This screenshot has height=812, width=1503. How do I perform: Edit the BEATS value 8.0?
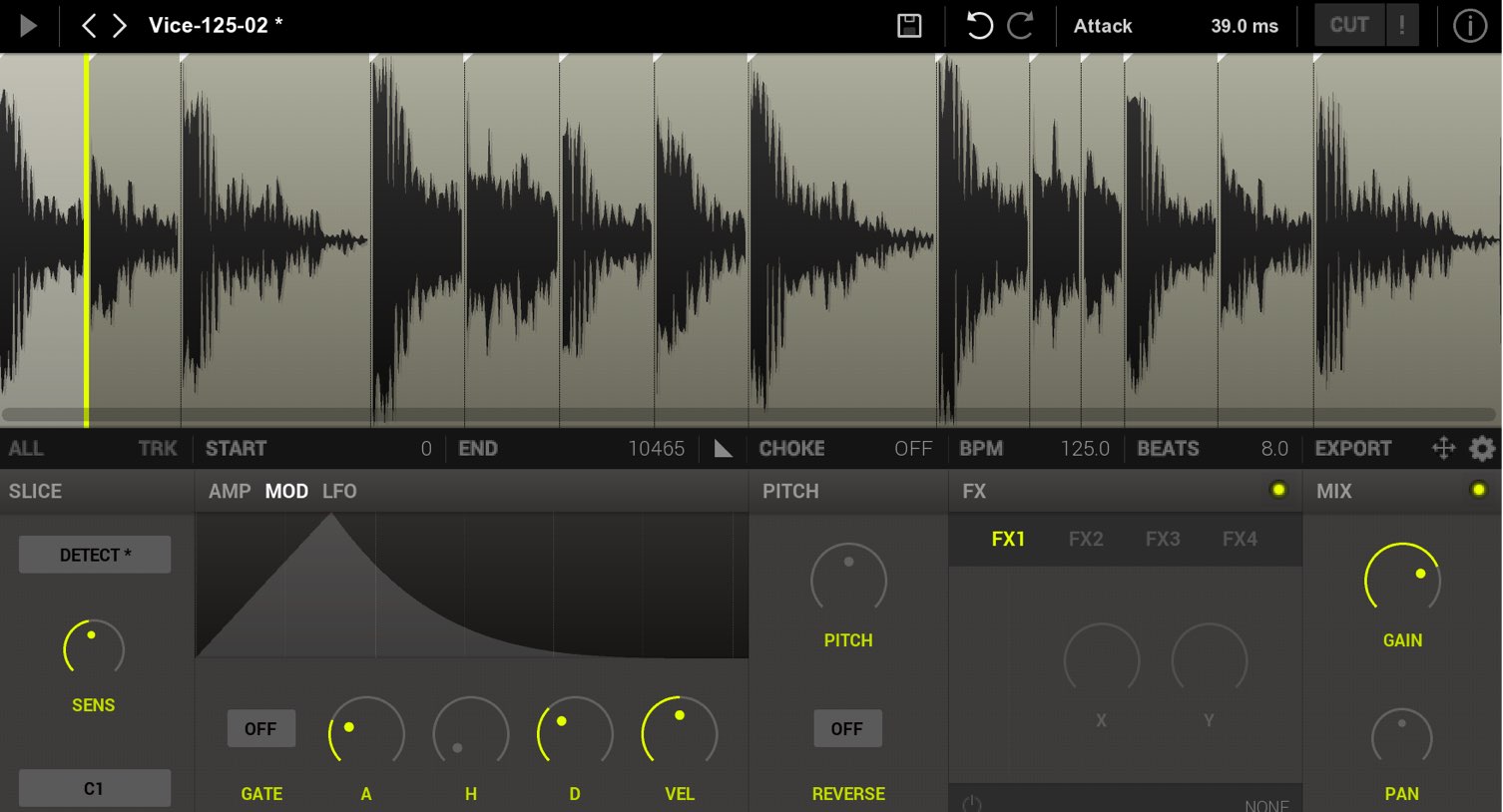[x=1274, y=449]
